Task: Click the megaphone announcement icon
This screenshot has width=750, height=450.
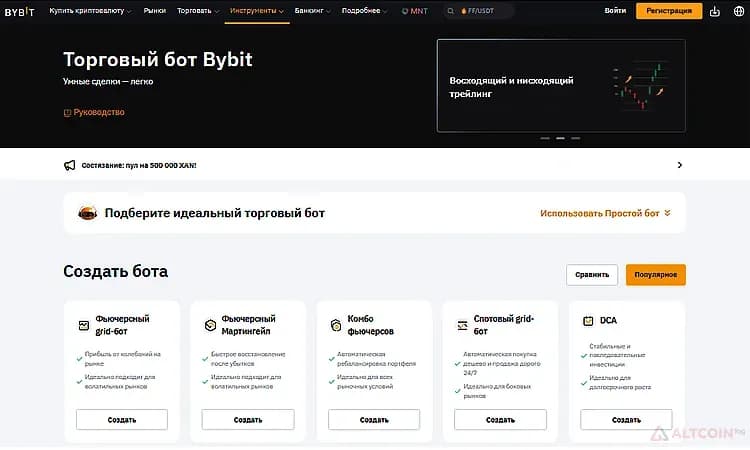Action: tap(69, 165)
